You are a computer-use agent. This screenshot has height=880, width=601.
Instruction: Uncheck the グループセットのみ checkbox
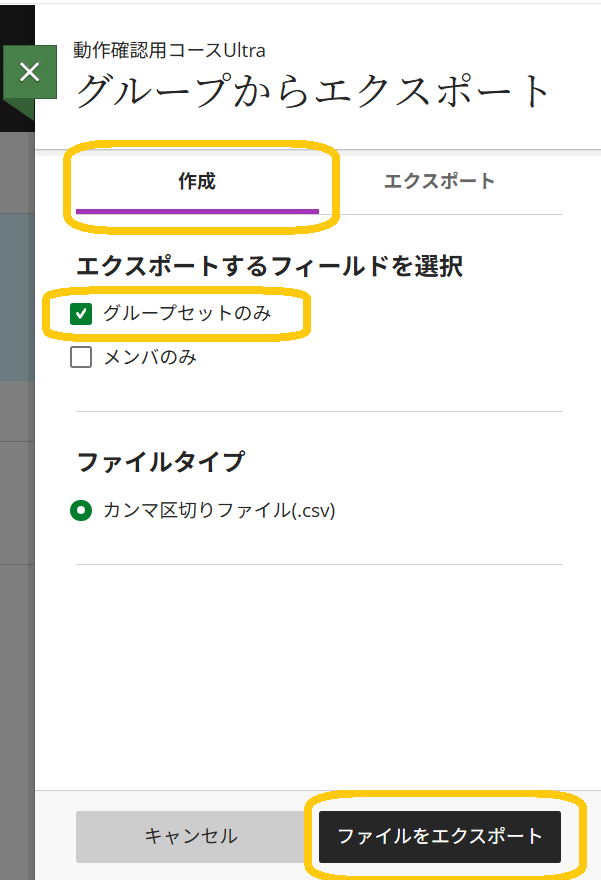pyautogui.click(x=81, y=313)
